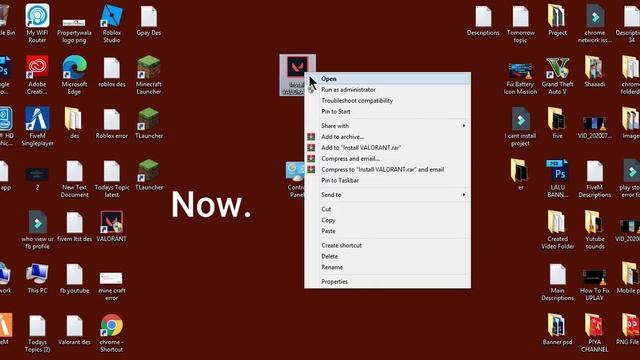
Task: Open Yutube sounds folder
Action: click(x=595, y=222)
